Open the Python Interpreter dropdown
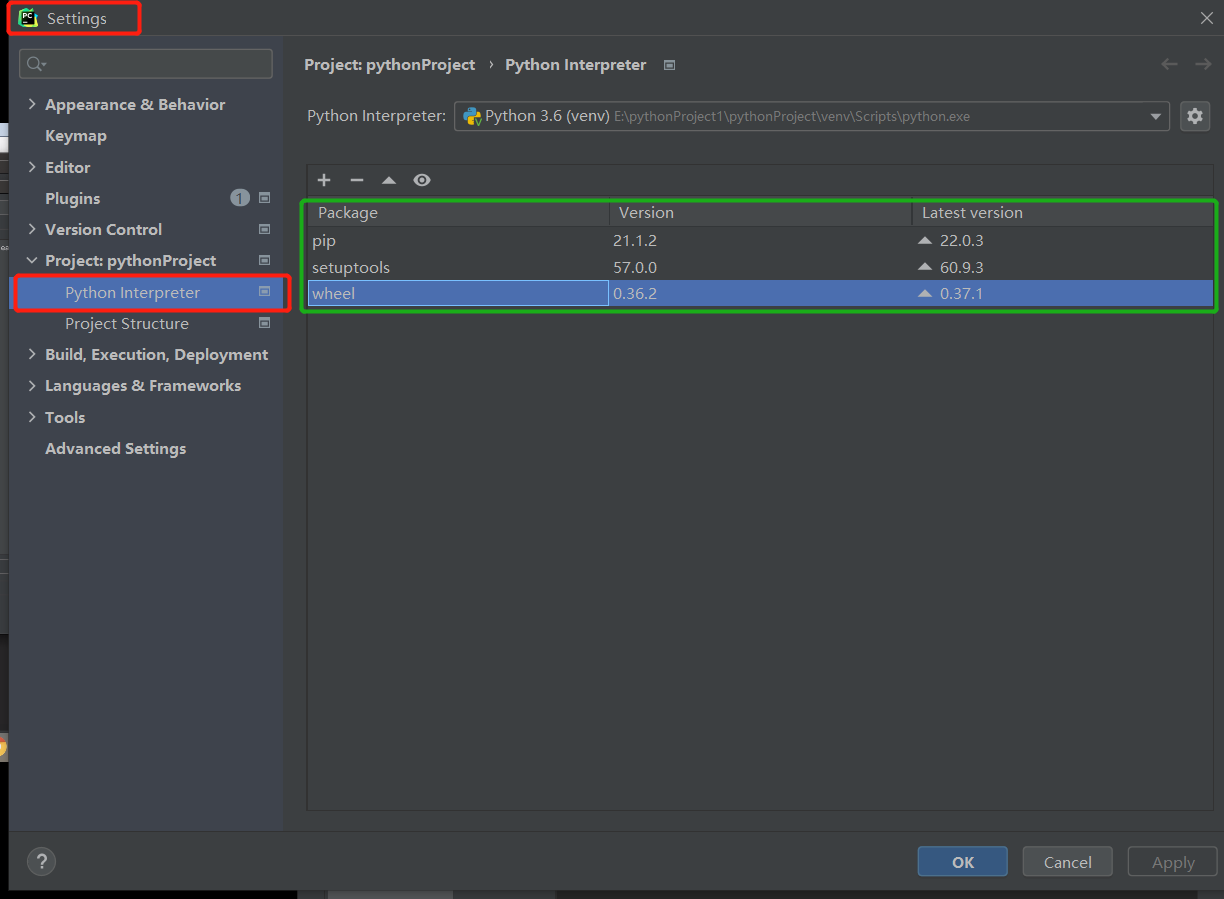The width and height of the screenshot is (1224, 899). [812, 116]
